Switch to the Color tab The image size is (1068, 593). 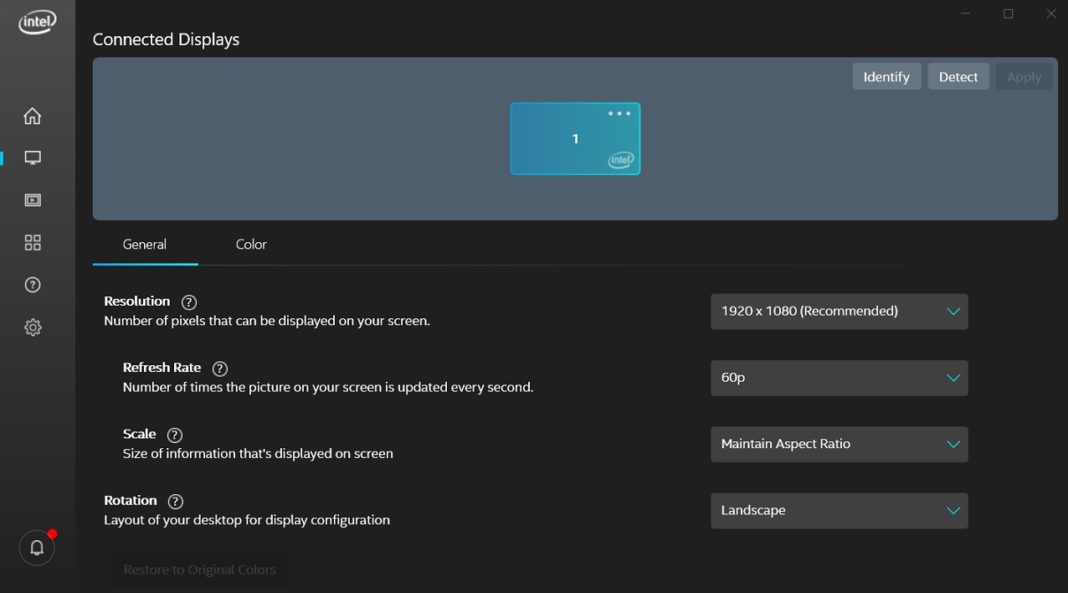tap(251, 244)
